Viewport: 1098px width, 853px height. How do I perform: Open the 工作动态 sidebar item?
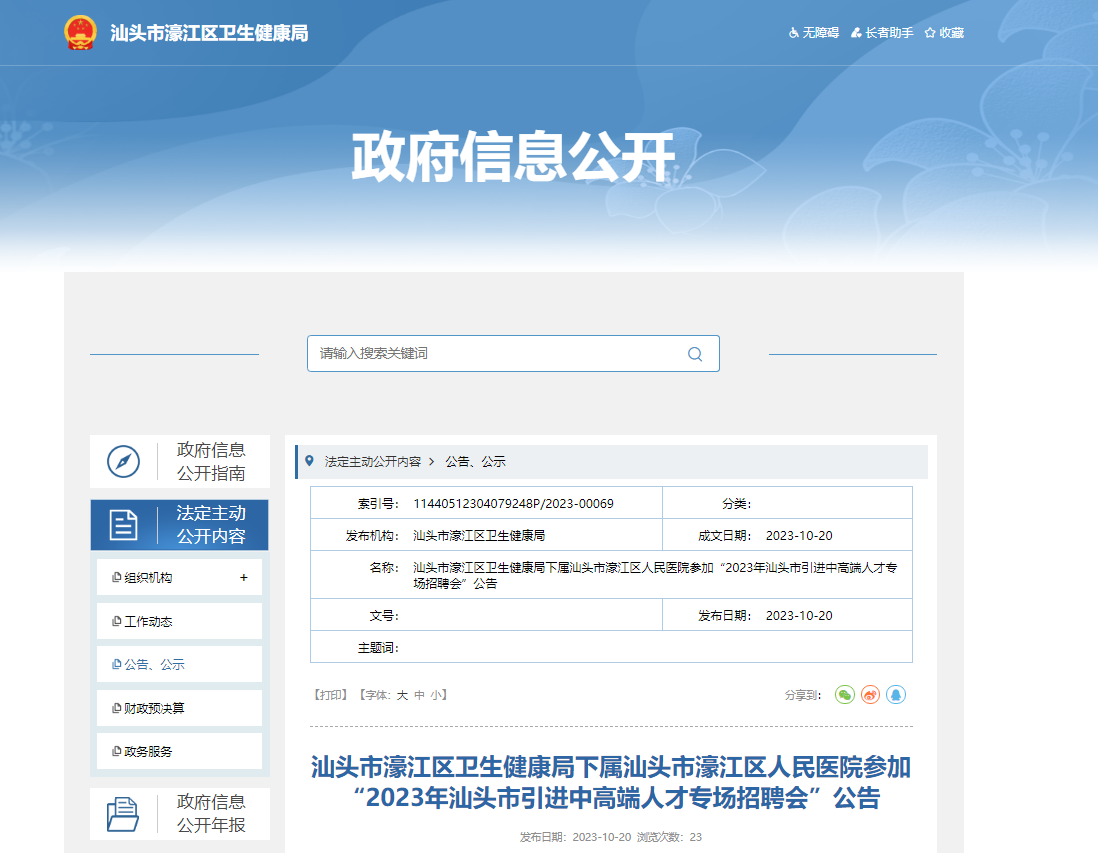[x=148, y=621]
